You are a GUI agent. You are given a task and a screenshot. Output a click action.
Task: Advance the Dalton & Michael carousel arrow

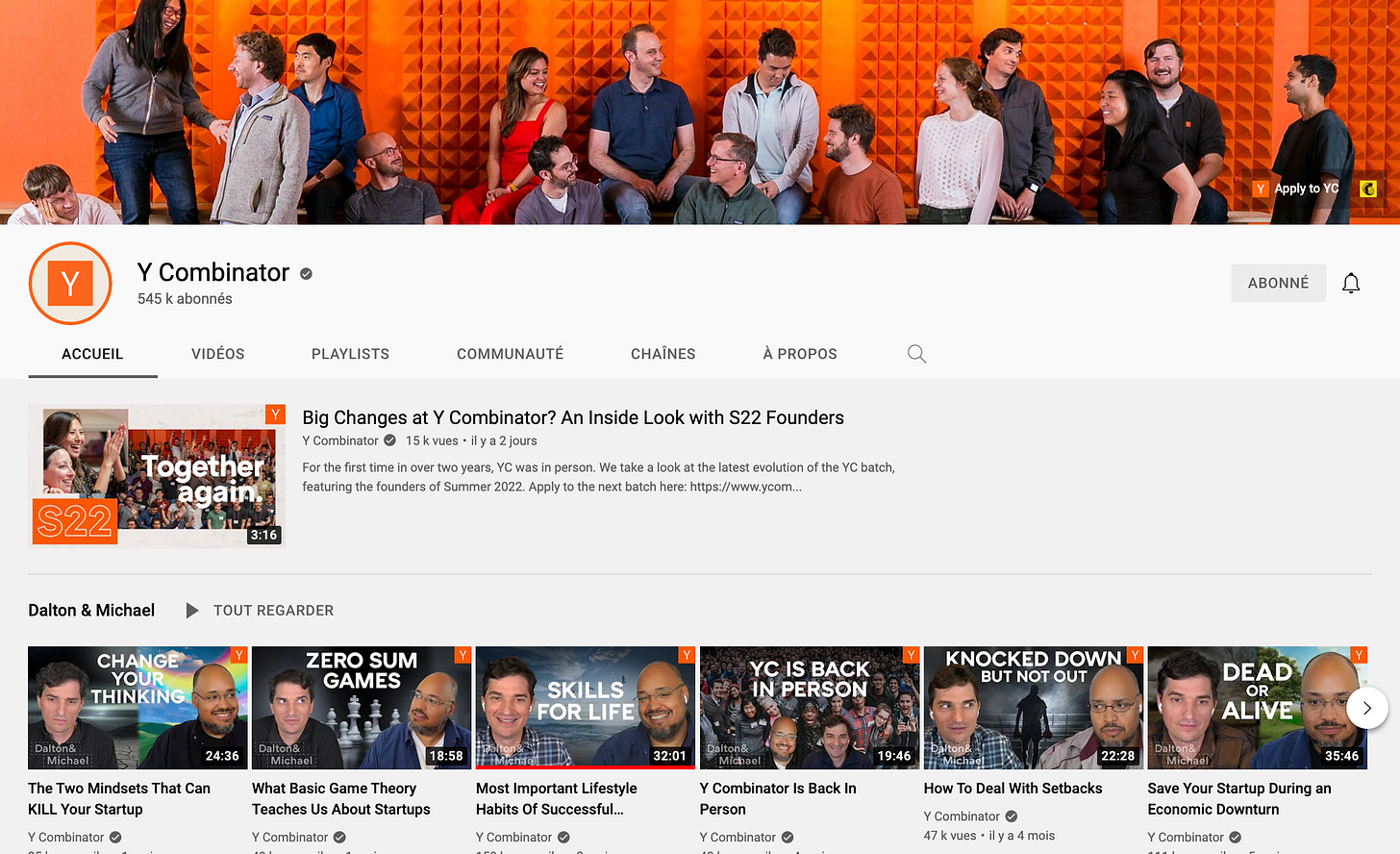point(1366,708)
